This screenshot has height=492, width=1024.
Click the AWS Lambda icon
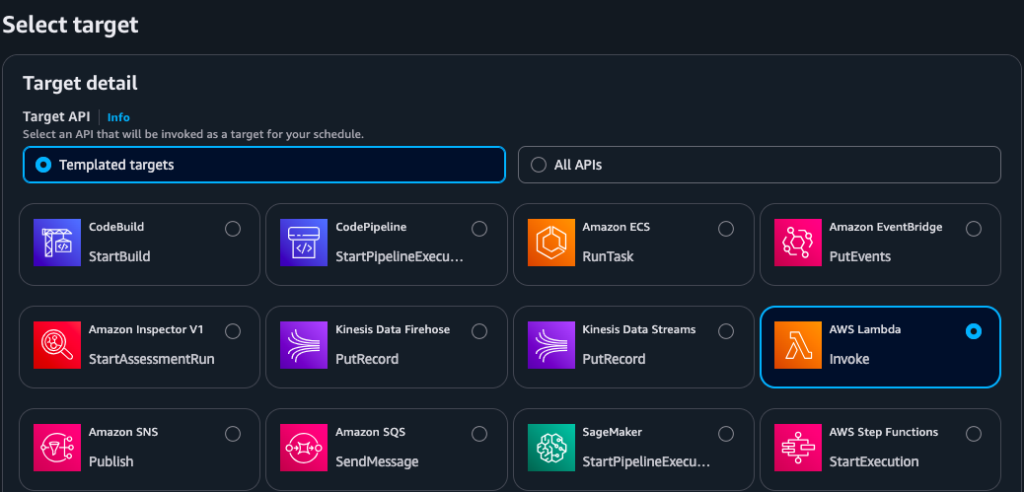pos(798,345)
